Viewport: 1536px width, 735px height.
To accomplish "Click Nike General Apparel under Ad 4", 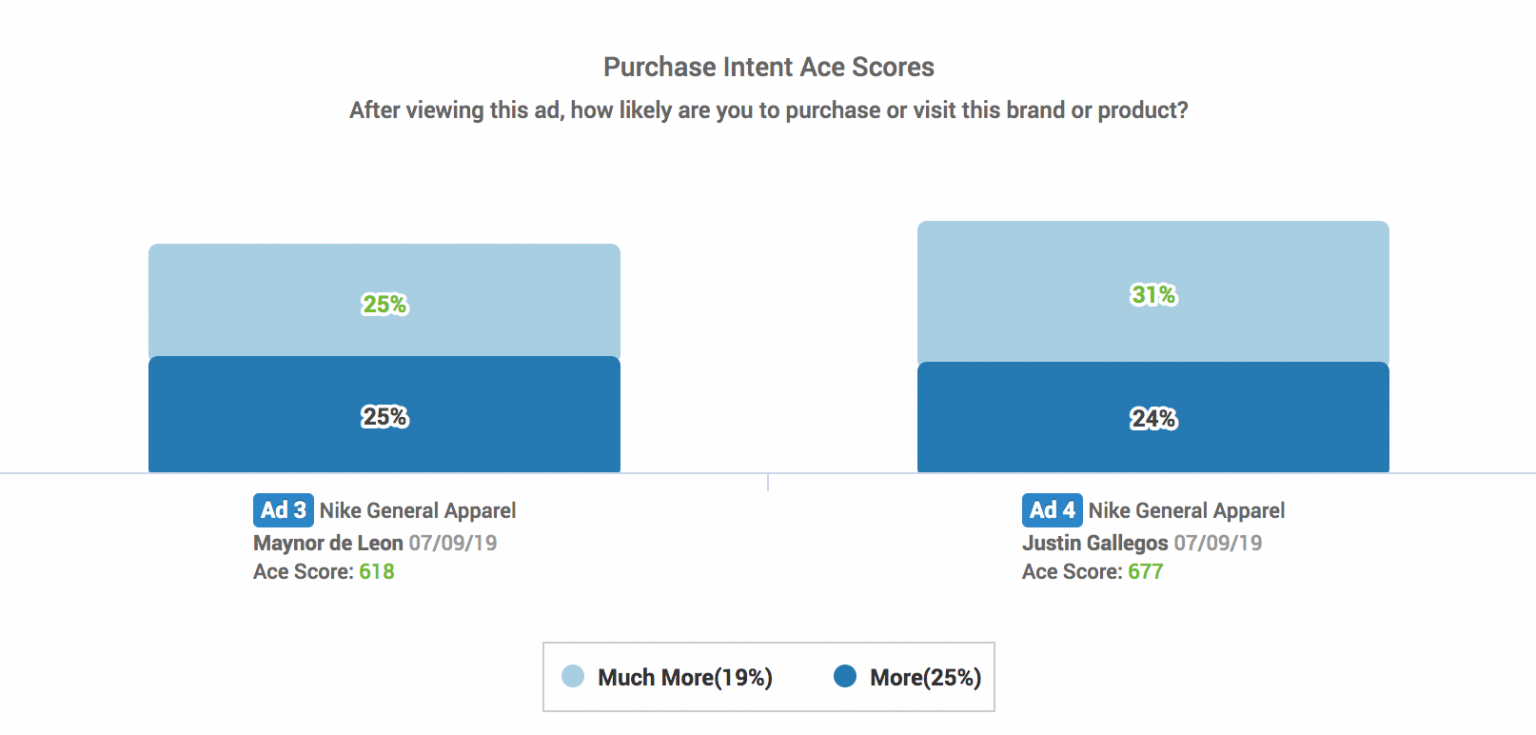I will click(x=1187, y=511).
